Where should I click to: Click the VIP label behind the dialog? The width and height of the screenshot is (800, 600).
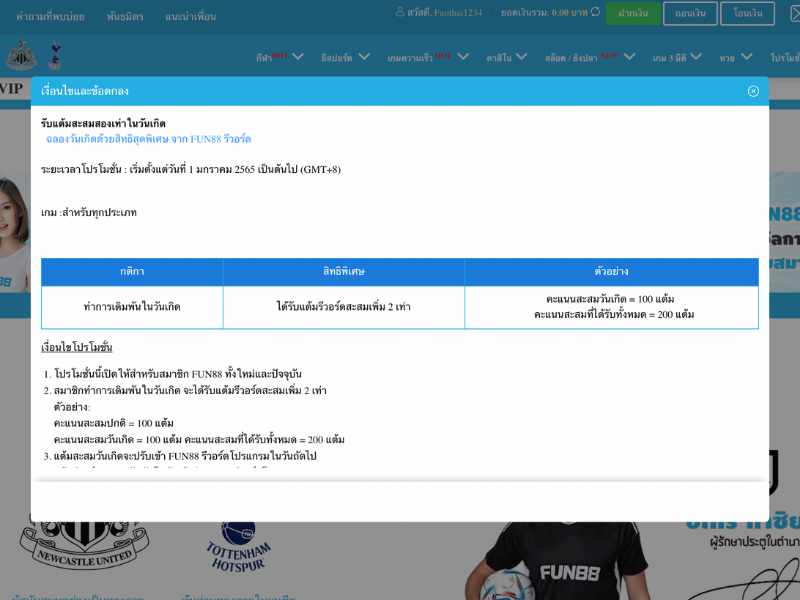(11, 89)
